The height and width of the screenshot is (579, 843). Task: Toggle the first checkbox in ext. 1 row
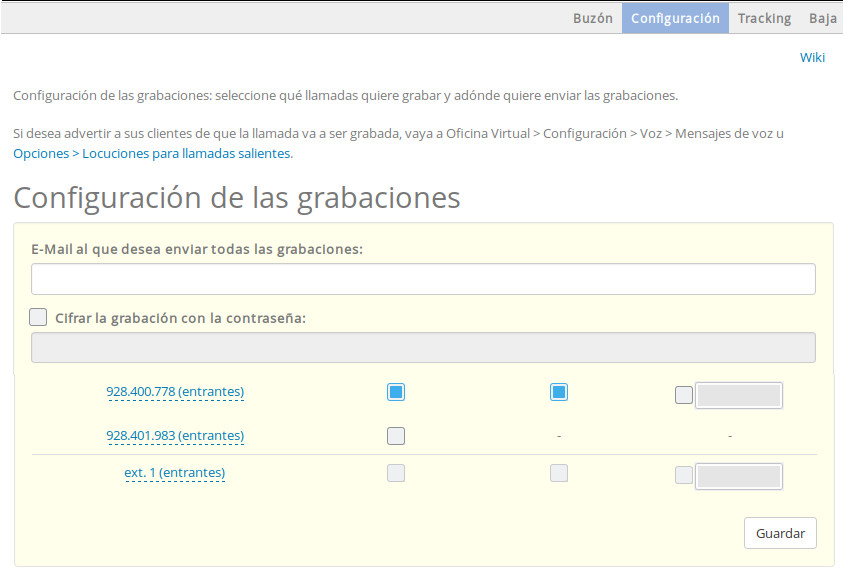point(396,473)
